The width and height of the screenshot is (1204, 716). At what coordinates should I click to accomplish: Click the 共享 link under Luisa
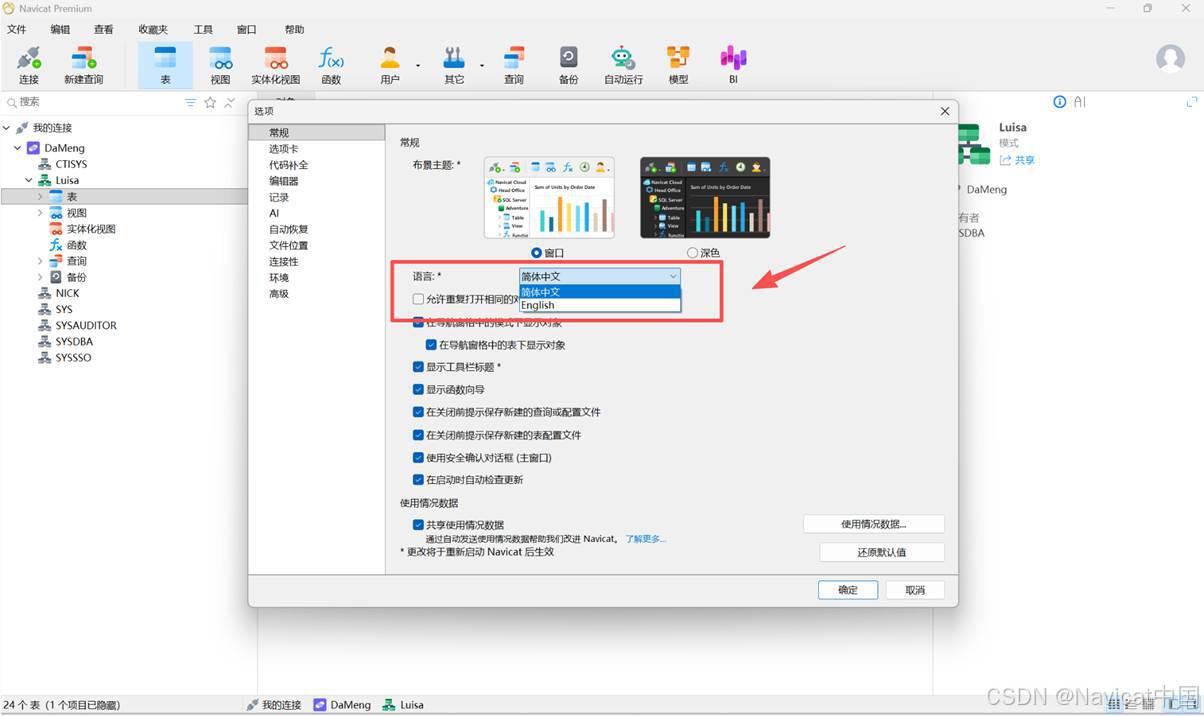pyautogui.click(x=1017, y=160)
